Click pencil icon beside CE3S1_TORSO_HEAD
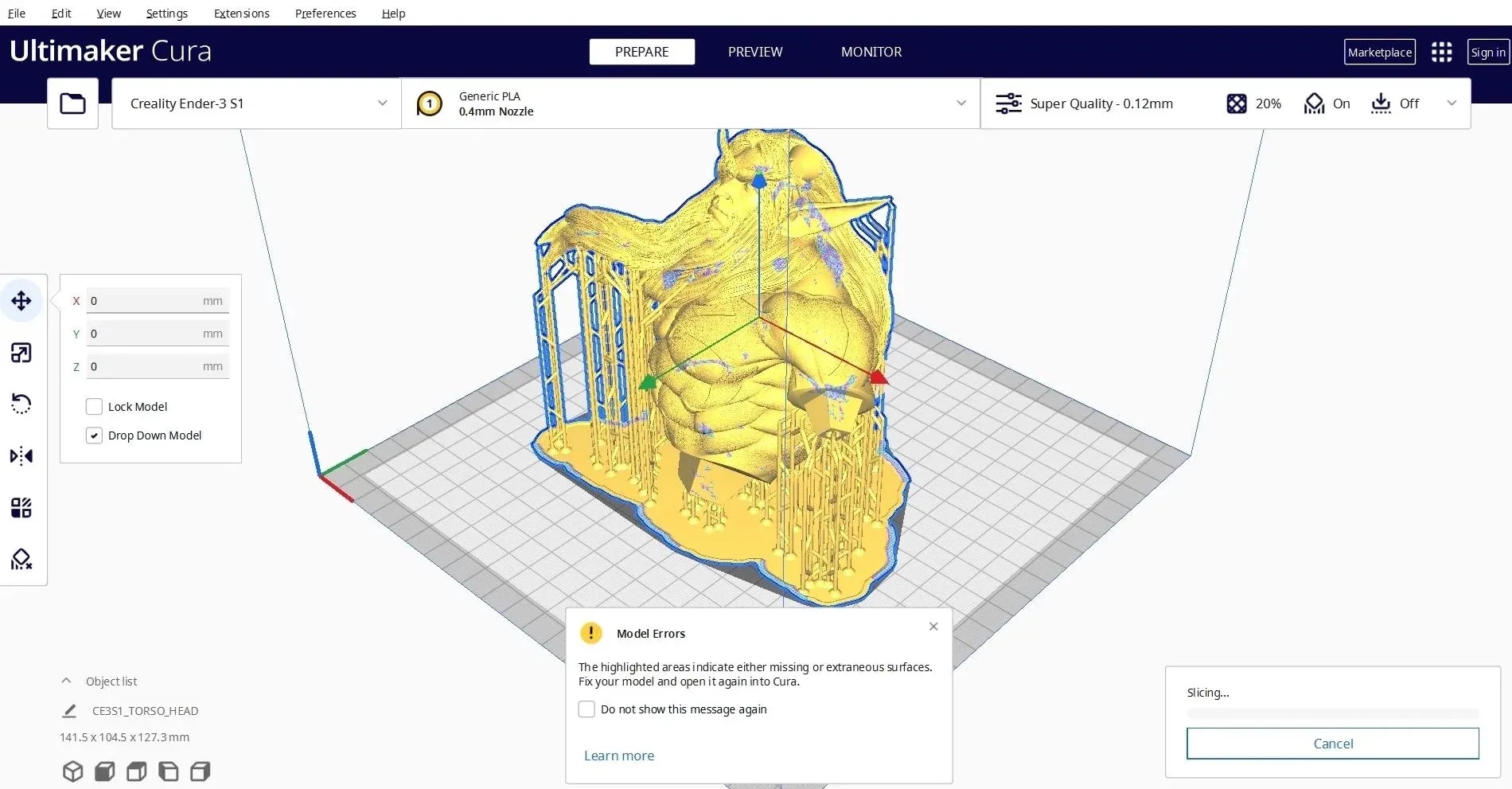Image resolution: width=1512 pixels, height=789 pixels. coord(70,710)
